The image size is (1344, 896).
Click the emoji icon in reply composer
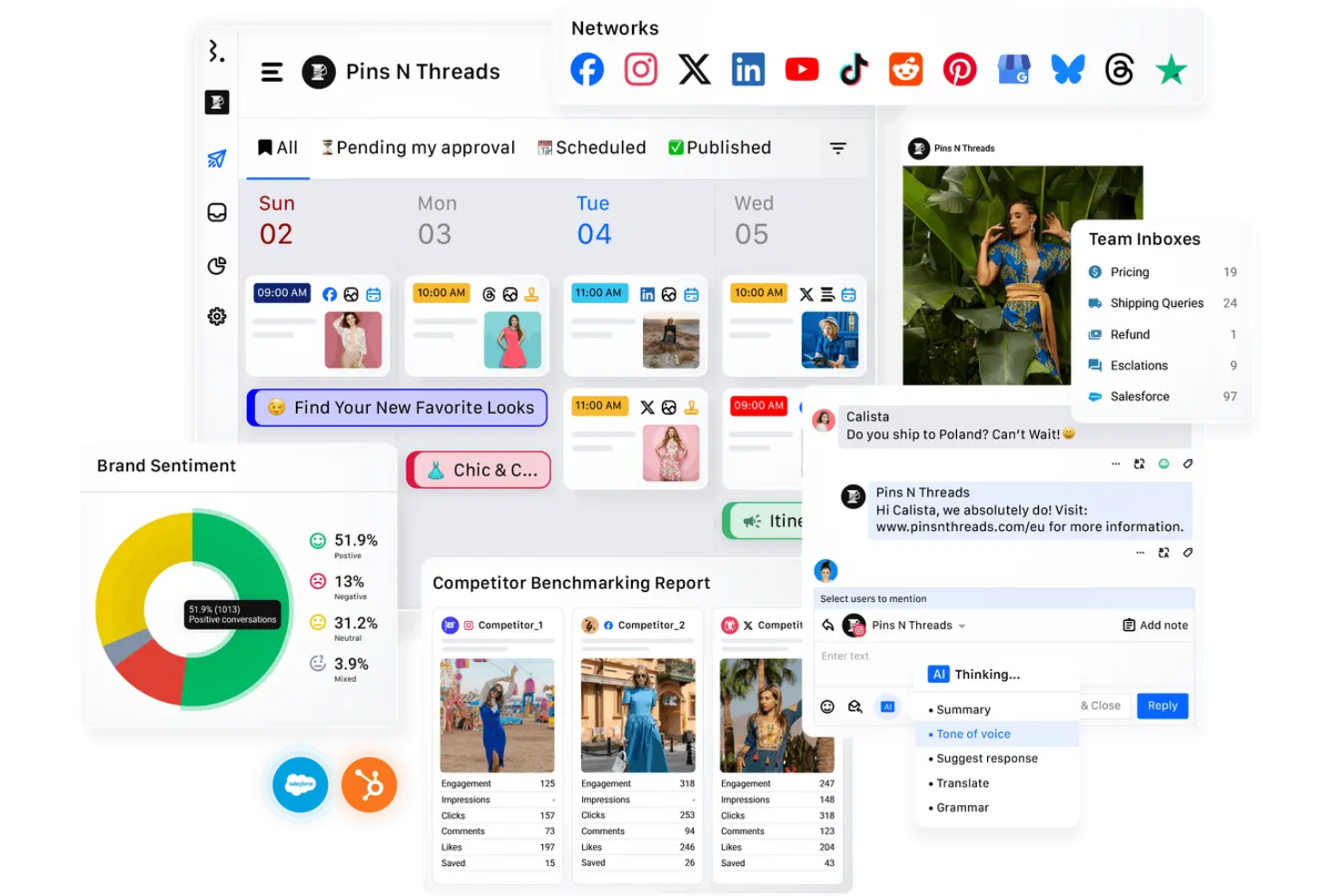(x=827, y=706)
